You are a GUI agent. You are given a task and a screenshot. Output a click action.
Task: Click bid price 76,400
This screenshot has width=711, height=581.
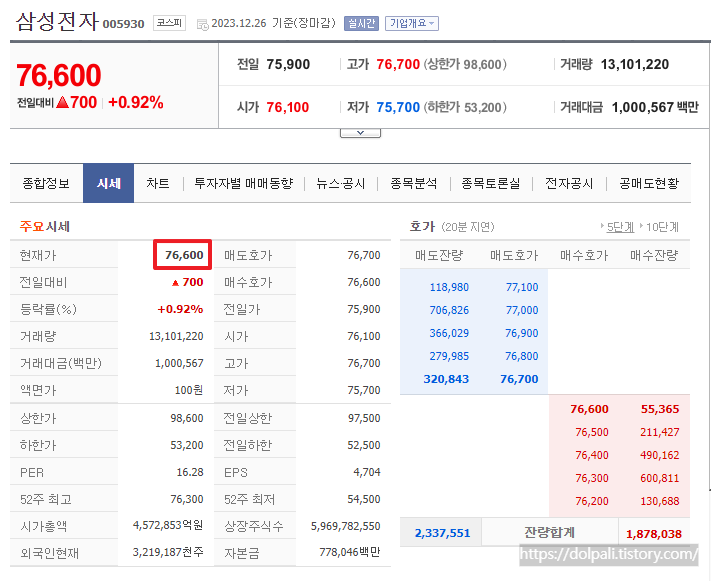click(592, 455)
